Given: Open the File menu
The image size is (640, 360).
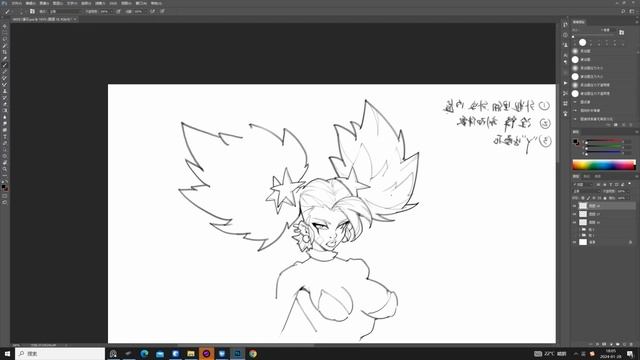Looking at the screenshot, I should (16, 3).
